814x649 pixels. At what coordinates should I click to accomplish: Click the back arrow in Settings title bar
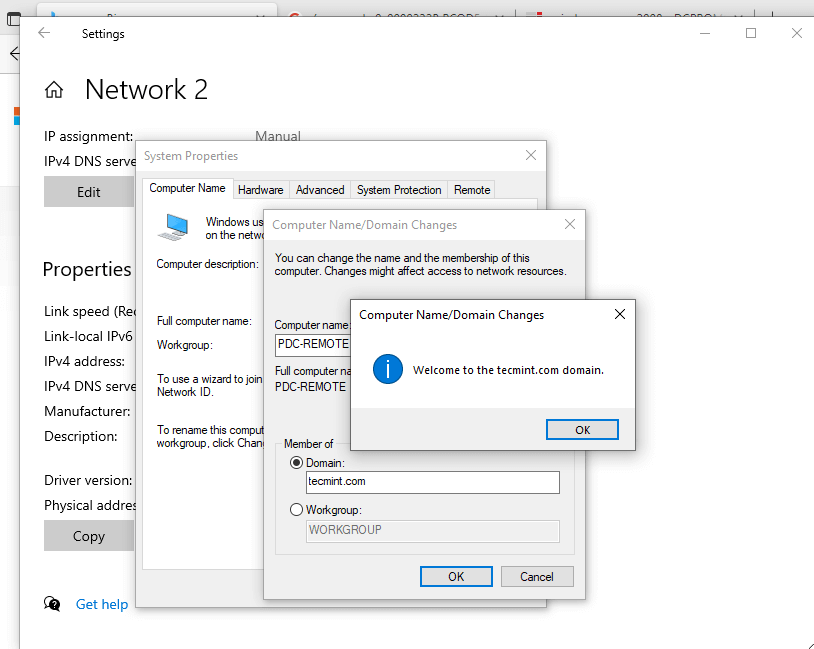point(44,33)
